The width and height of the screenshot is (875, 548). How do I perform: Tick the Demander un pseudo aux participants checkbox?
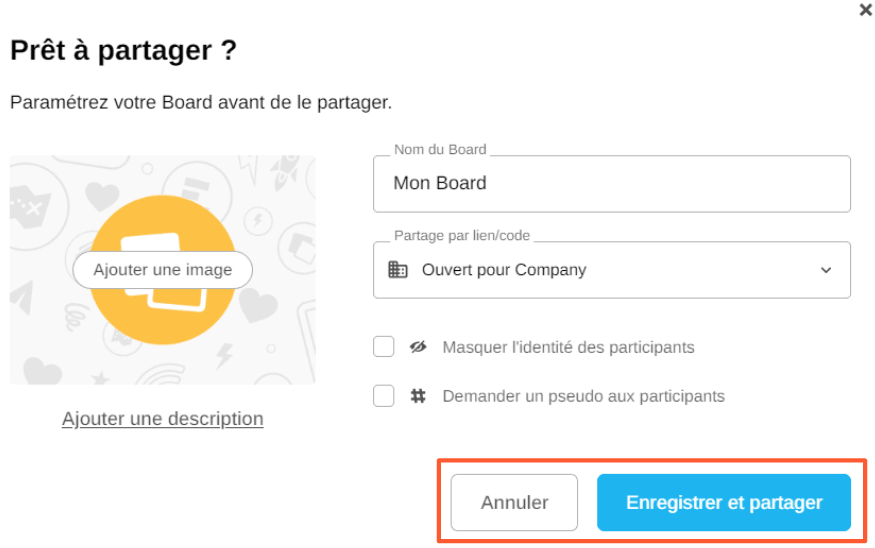click(384, 396)
